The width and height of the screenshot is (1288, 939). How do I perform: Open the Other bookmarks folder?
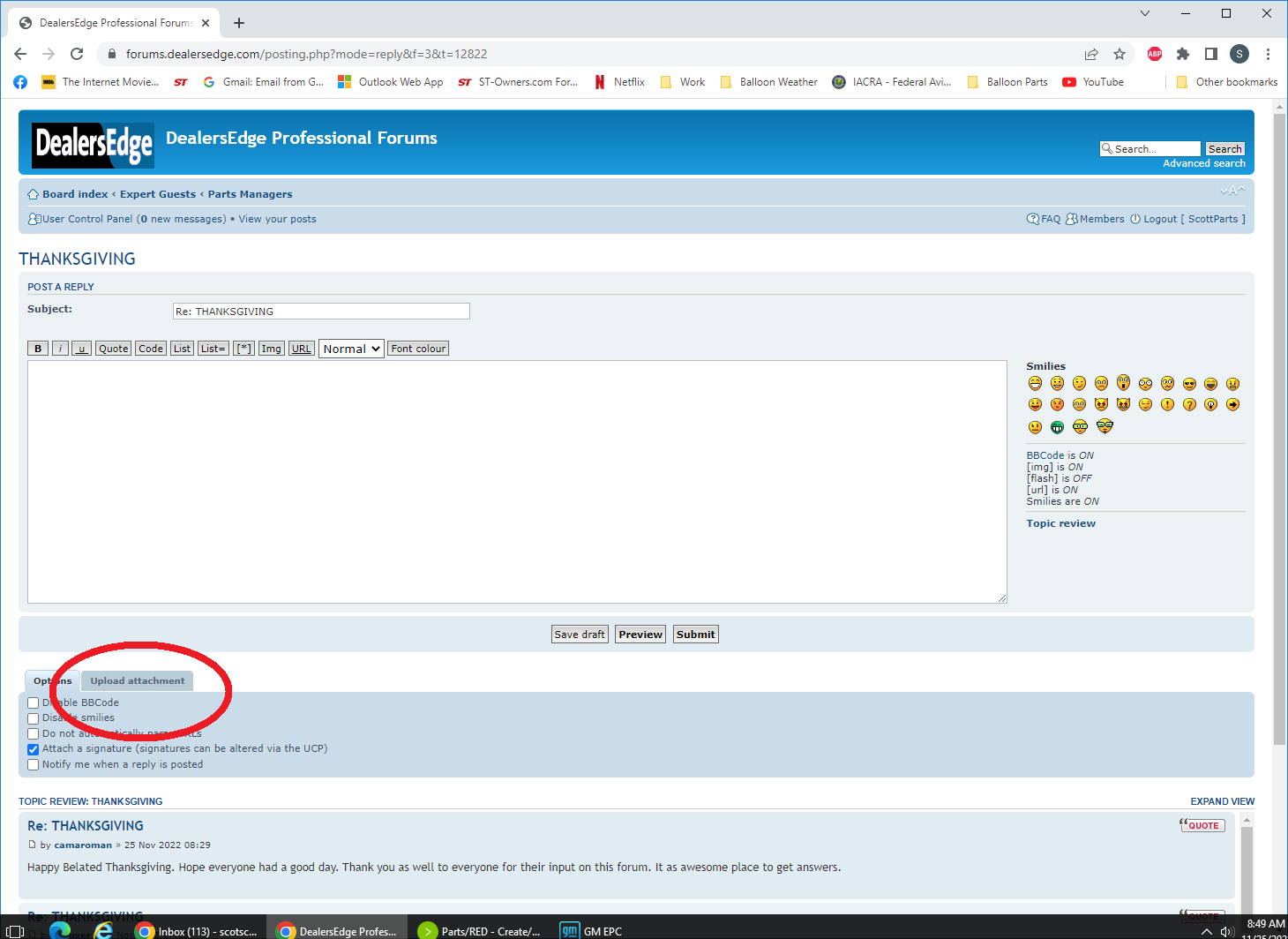coord(1227,82)
